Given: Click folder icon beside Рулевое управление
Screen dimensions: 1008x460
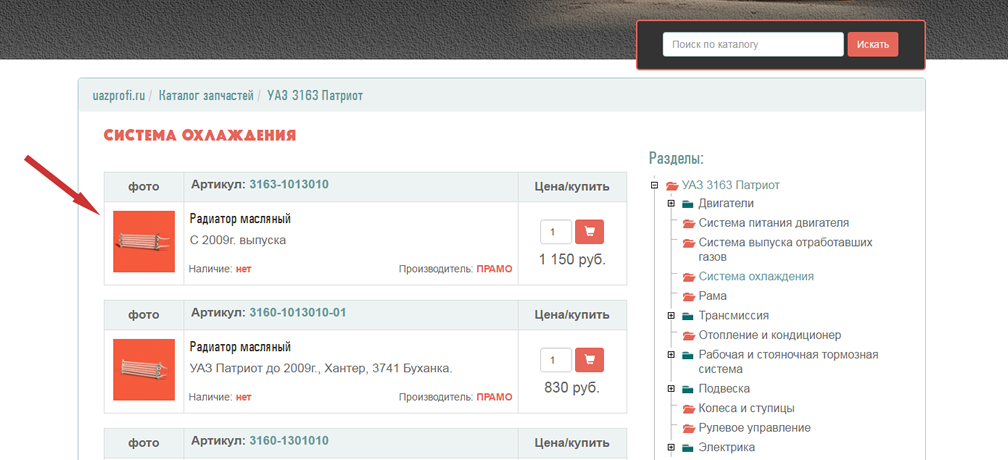Looking at the screenshot, I should pos(688,429).
